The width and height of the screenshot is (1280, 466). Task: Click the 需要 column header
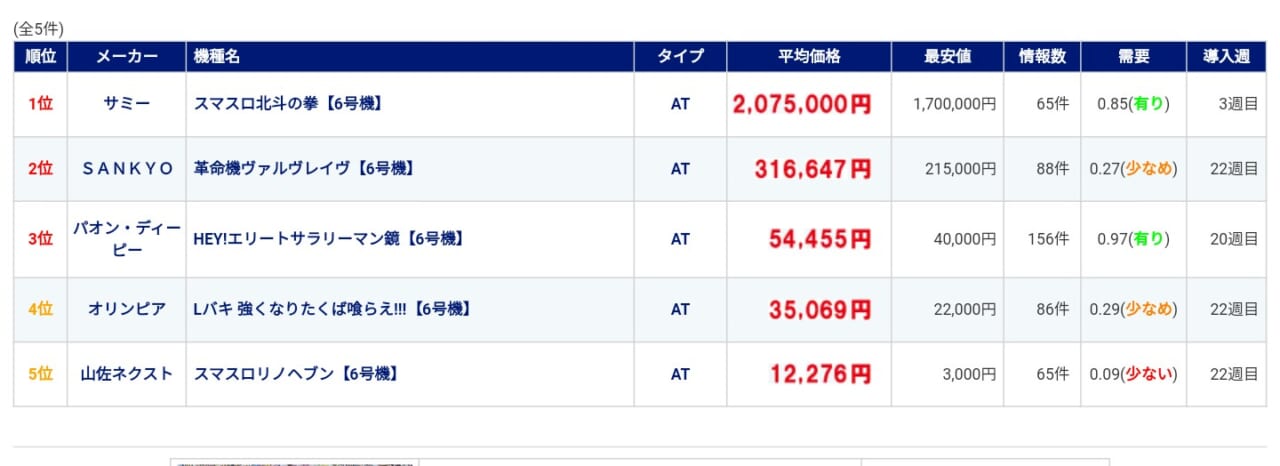coord(1134,57)
